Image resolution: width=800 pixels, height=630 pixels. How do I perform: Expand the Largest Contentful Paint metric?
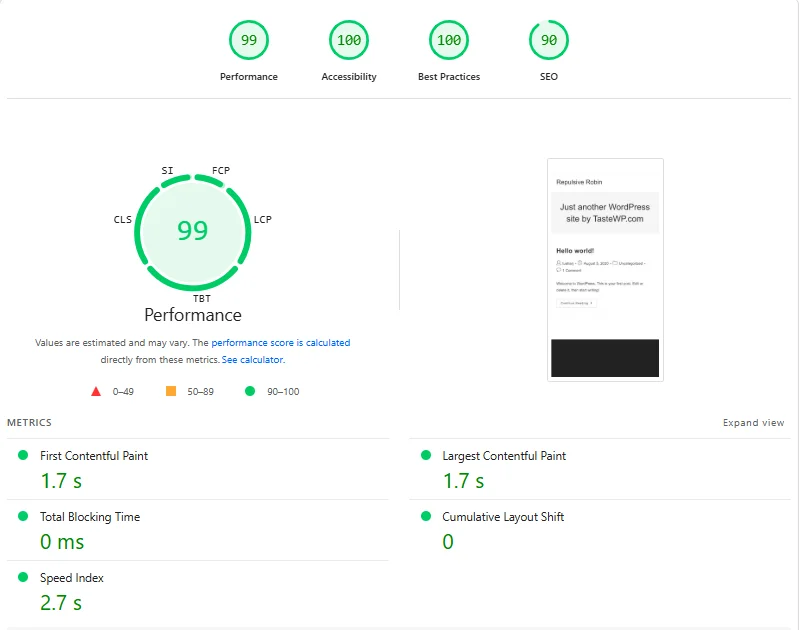(504, 456)
